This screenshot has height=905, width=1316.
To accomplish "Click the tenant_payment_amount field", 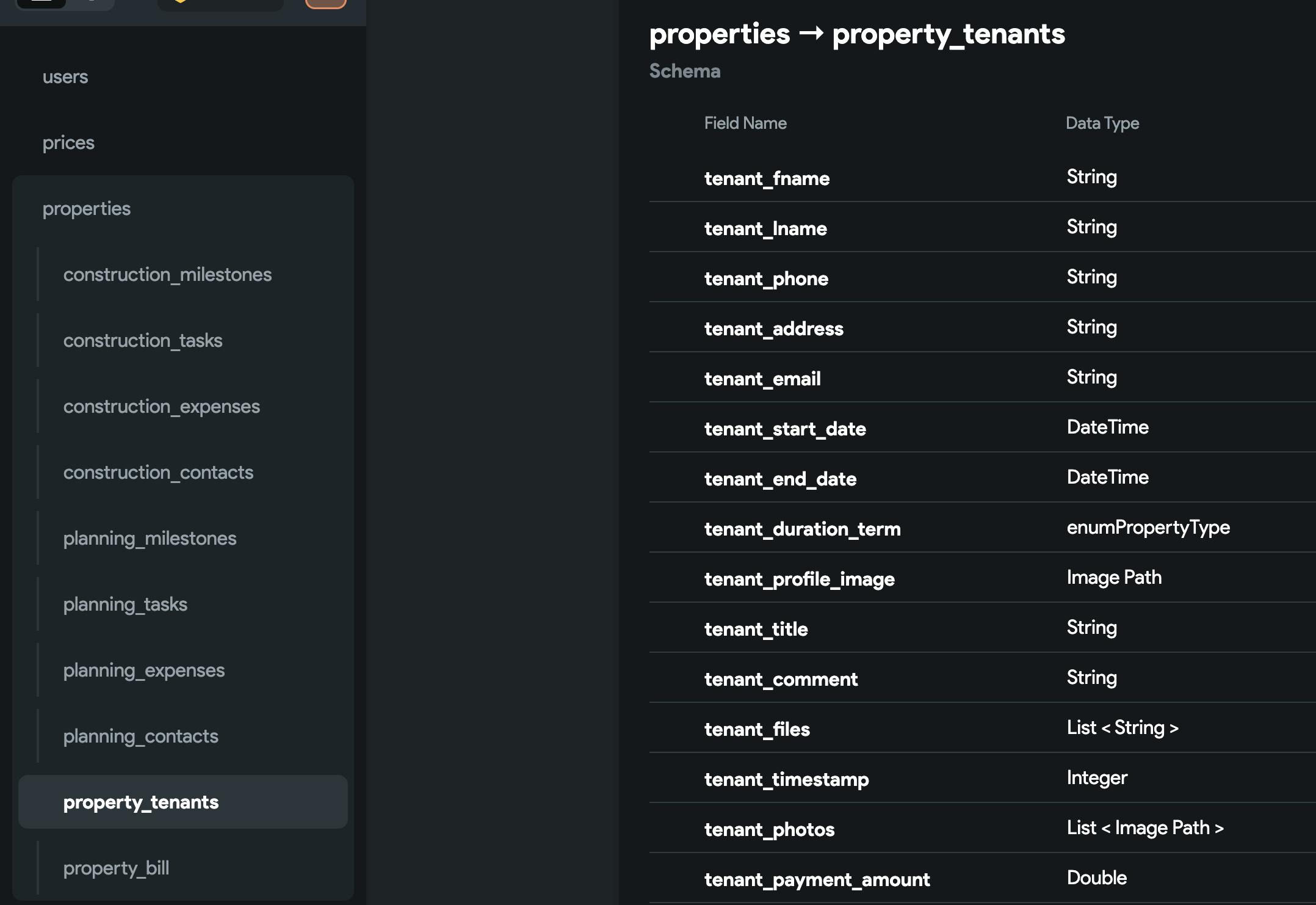I will [817, 879].
